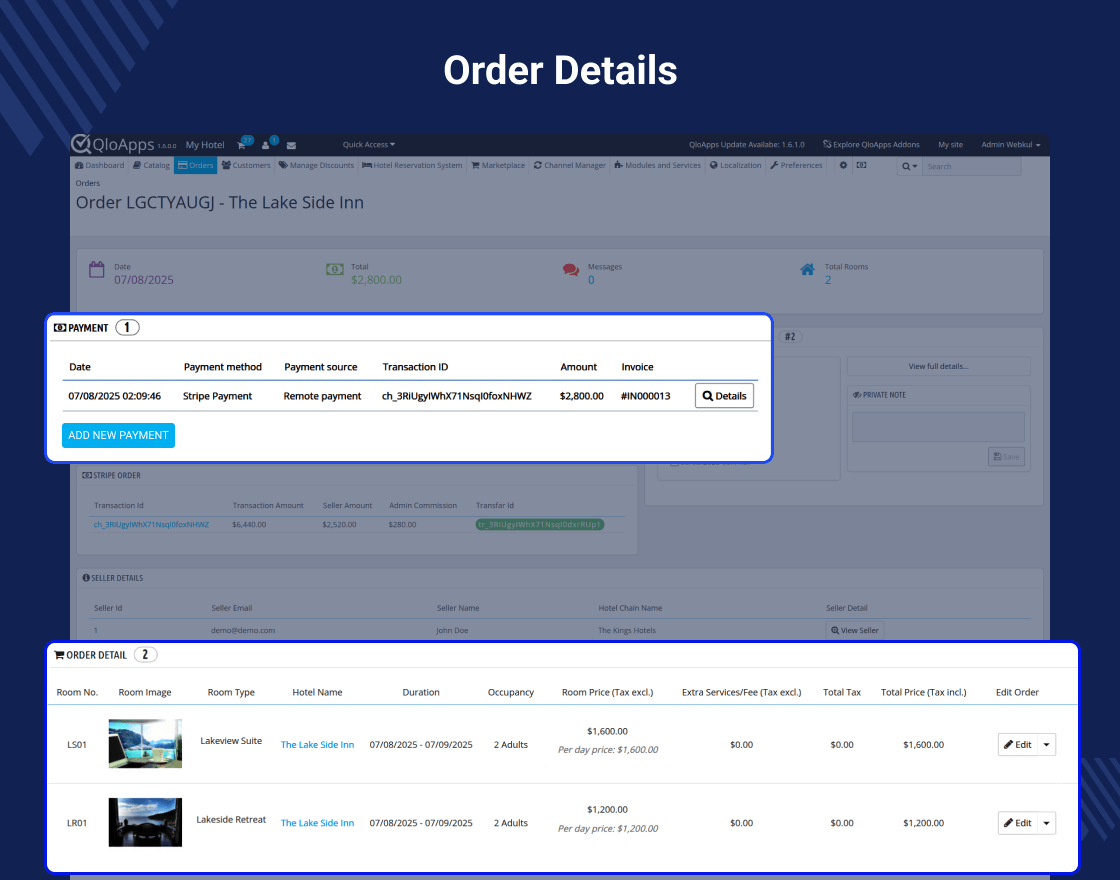Click the QloApps Update Available notice
This screenshot has height=880, width=1120.
tap(746, 145)
